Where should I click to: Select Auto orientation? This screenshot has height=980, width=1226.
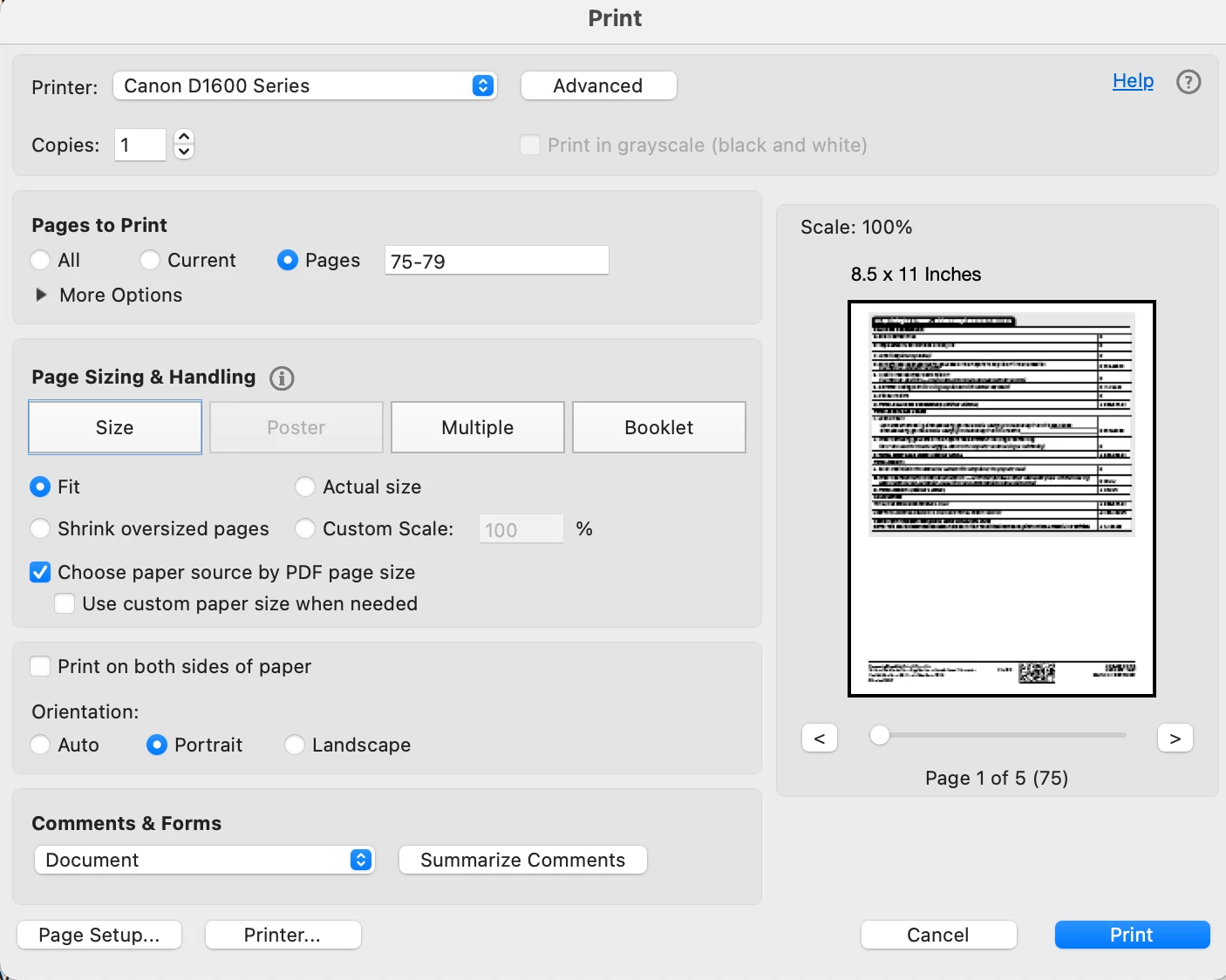click(40, 745)
